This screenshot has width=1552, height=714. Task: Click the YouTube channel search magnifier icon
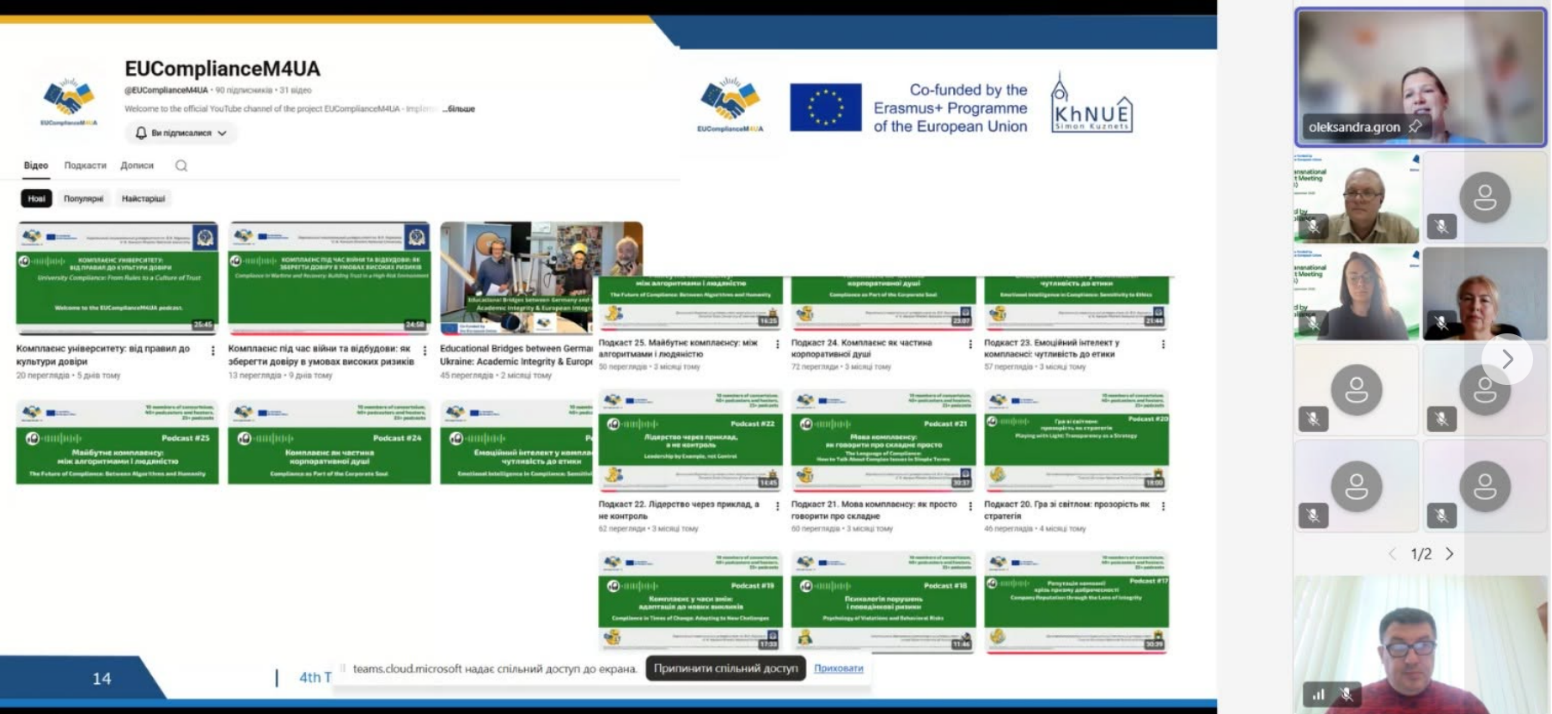(181, 166)
